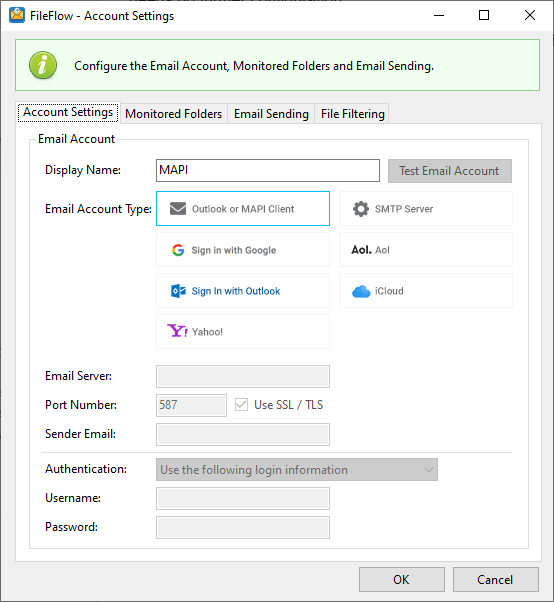554x602 pixels.
Task: Click the Email Server input field
Action: (x=243, y=376)
